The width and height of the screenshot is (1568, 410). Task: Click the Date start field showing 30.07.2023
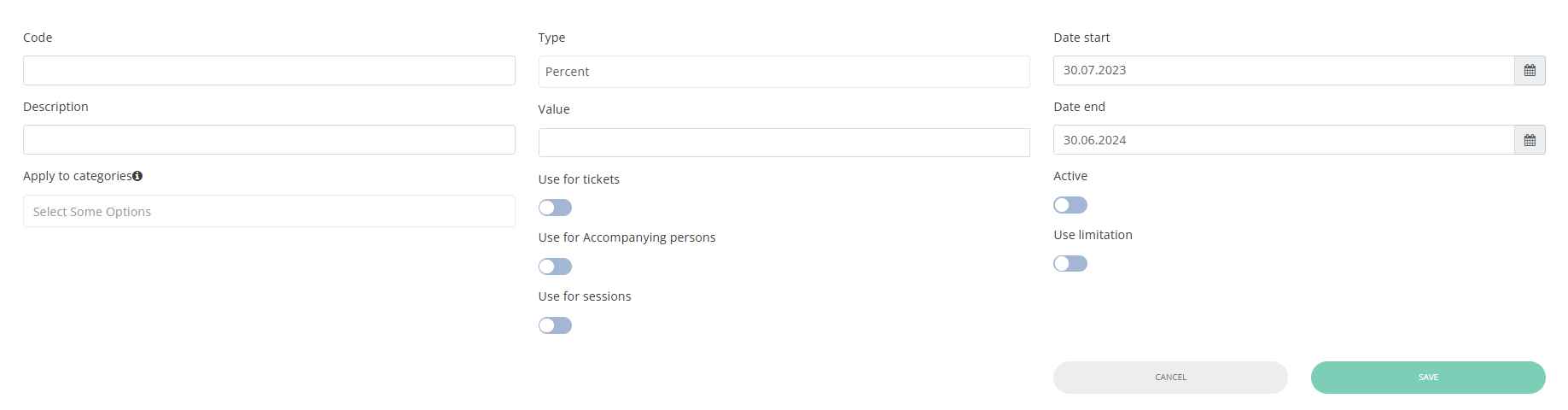tap(1284, 71)
